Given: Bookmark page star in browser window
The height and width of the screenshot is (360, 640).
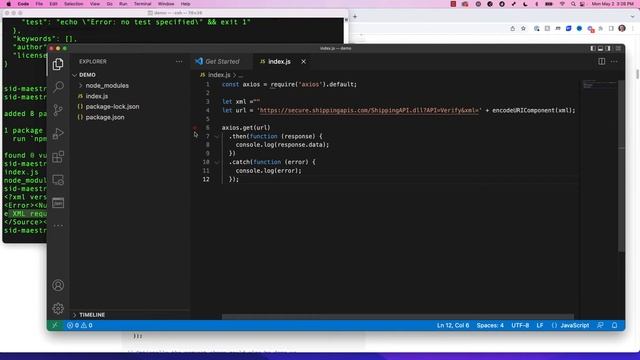Looking at the screenshot, I should point(523,29).
